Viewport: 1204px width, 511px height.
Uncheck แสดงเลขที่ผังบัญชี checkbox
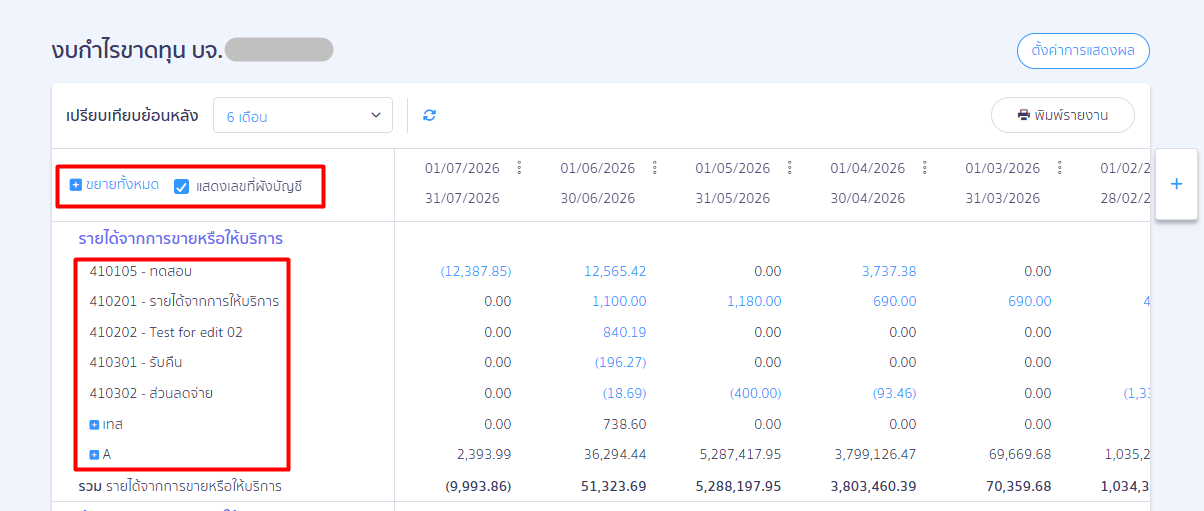coord(181,186)
